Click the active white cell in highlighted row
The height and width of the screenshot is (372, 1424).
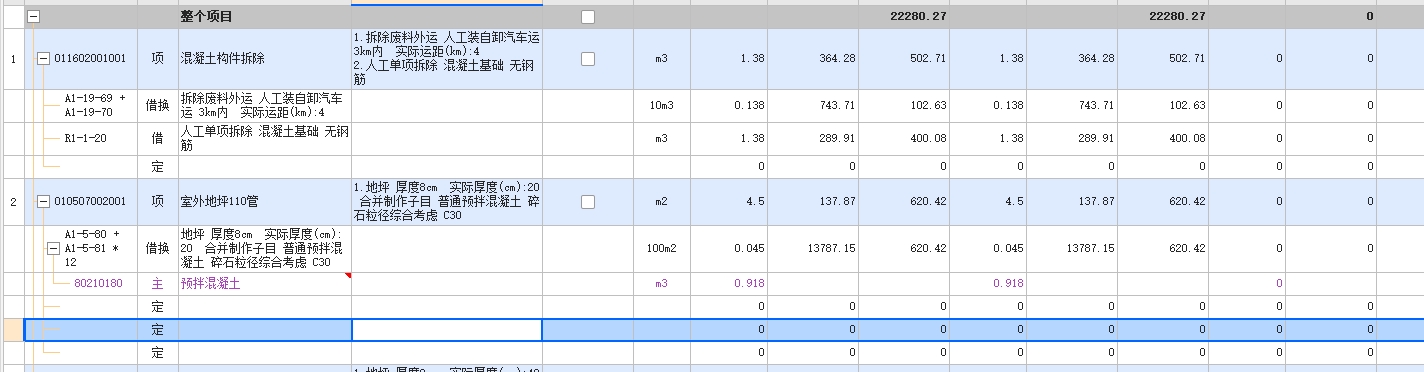coord(447,329)
